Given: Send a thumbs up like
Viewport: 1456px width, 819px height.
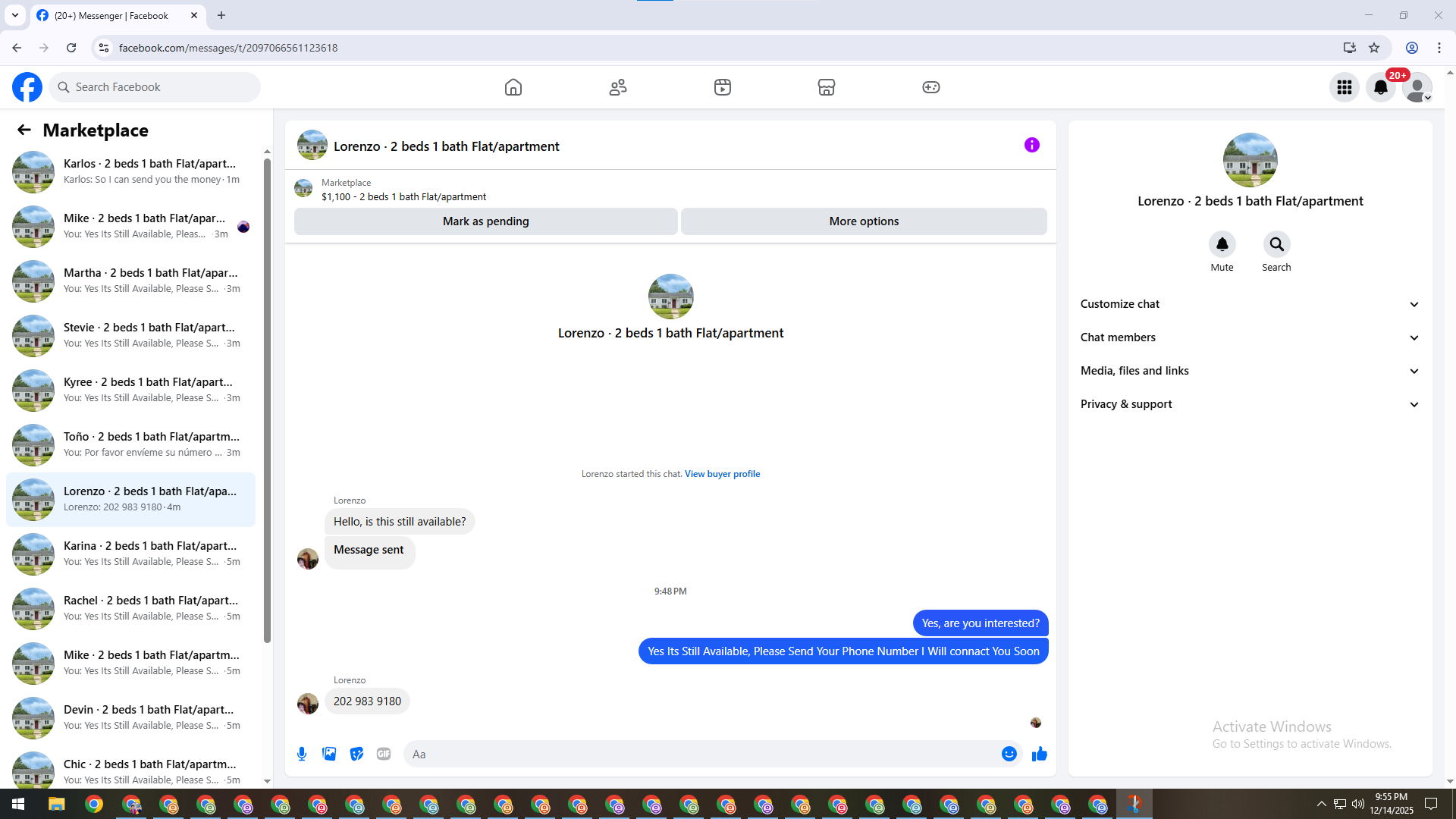Looking at the screenshot, I should 1039,754.
